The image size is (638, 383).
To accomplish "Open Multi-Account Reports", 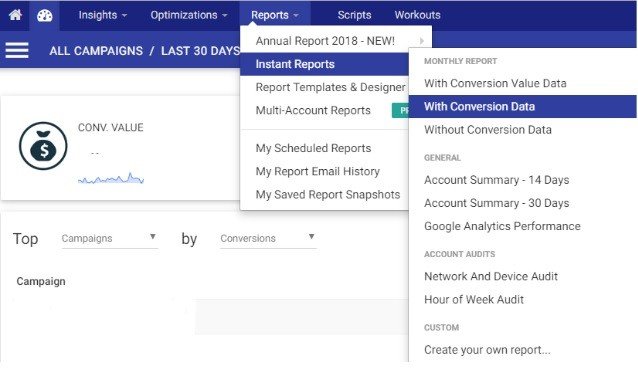I will click(x=313, y=110).
